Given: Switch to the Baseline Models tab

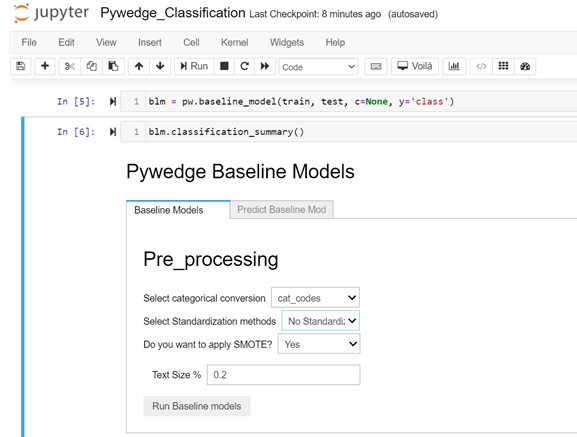Looking at the screenshot, I should [178, 210].
